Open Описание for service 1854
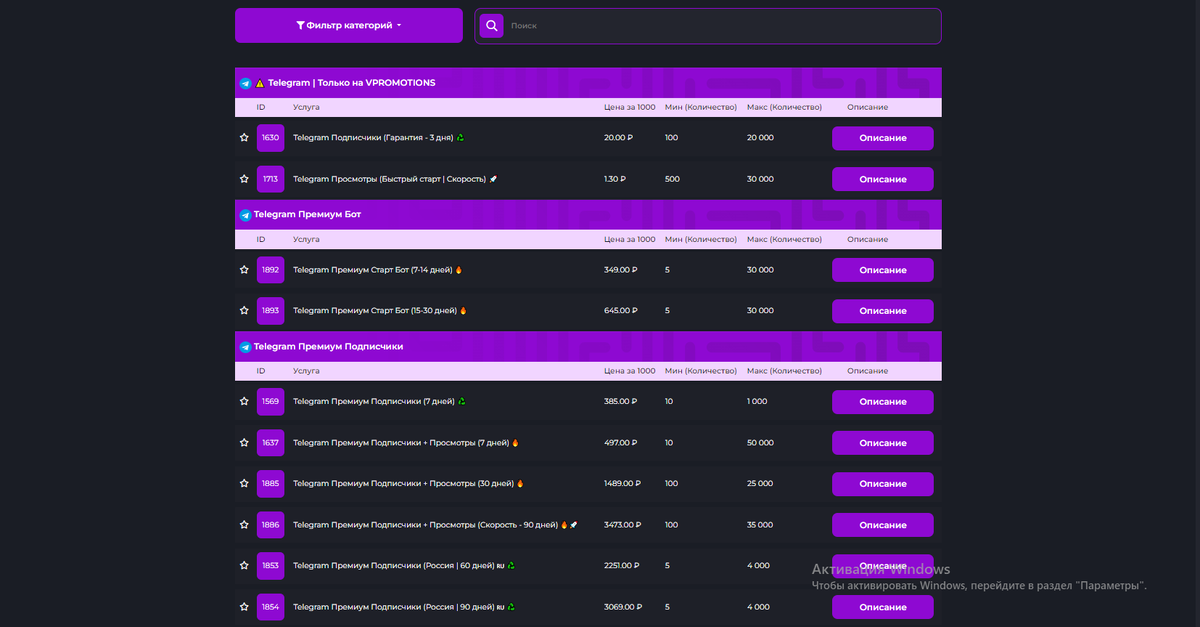 tap(883, 607)
